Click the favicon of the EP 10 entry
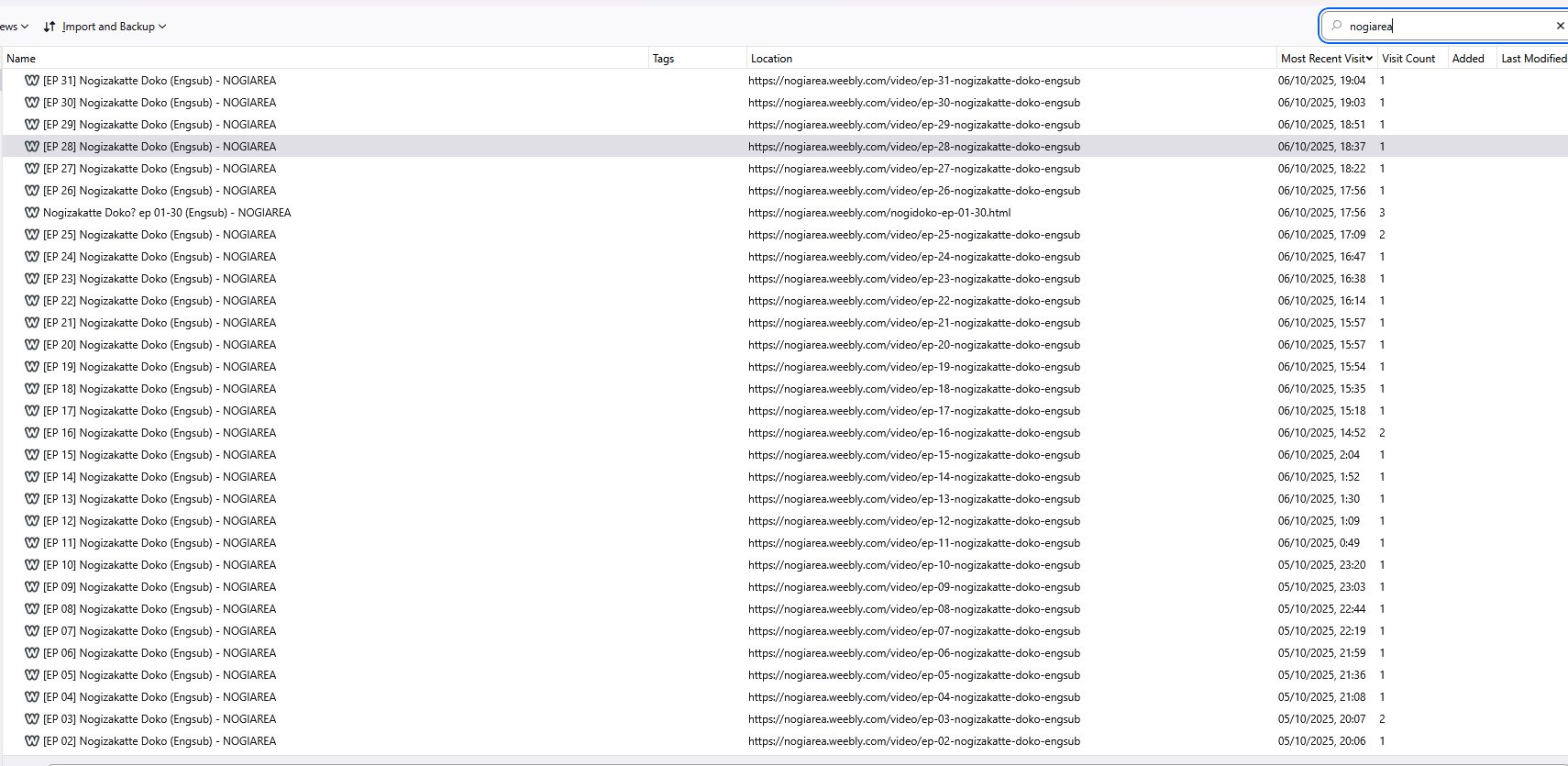Screen dimensions: 1568x766 pyautogui.click(x=32, y=565)
